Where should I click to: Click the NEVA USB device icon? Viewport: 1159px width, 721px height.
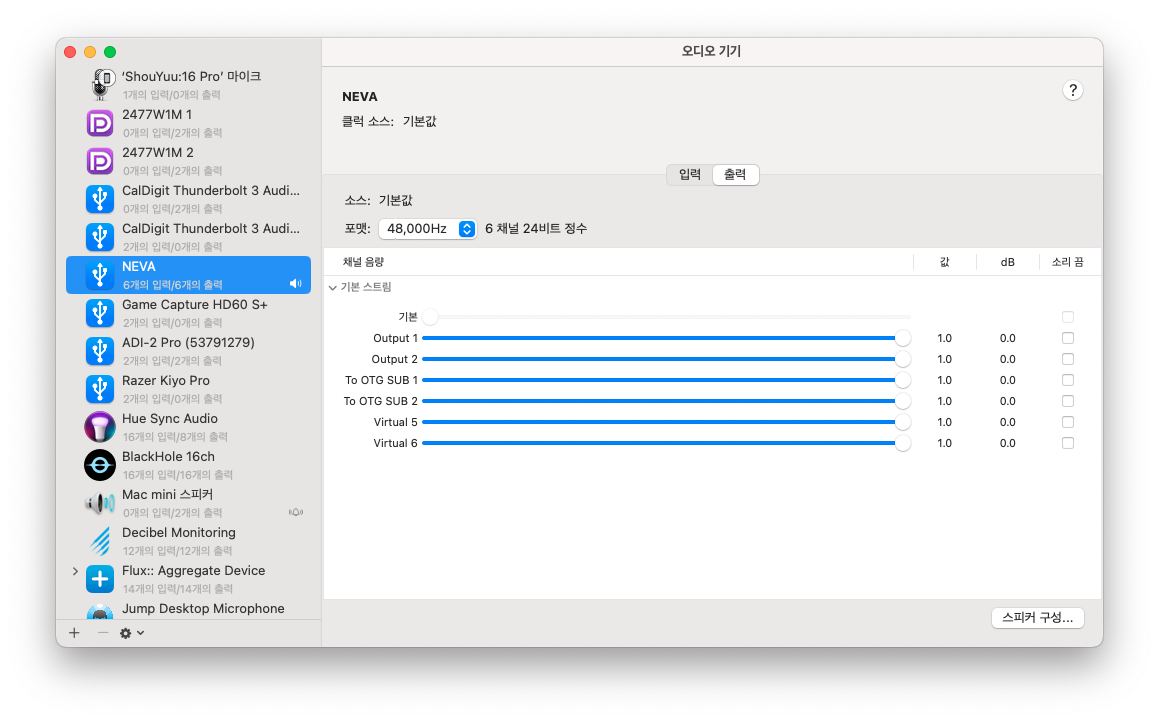click(x=100, y=275)
